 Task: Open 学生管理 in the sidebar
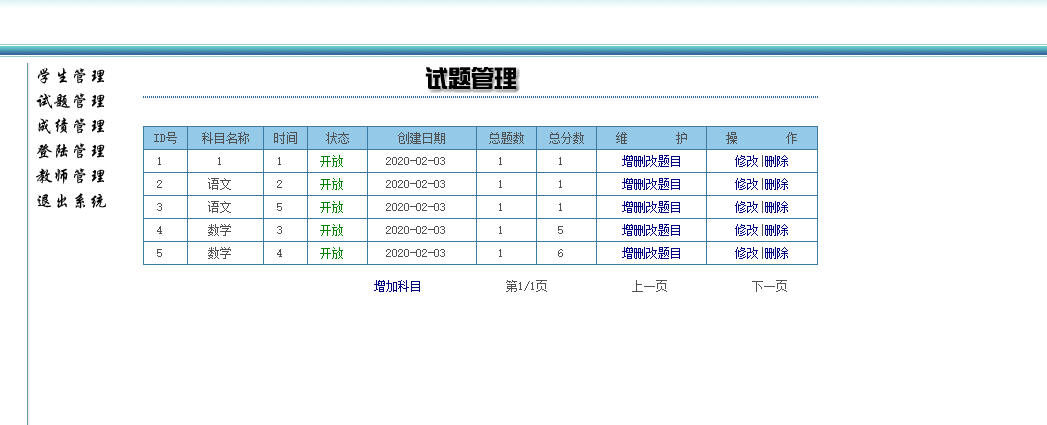(x=71, y=77)
